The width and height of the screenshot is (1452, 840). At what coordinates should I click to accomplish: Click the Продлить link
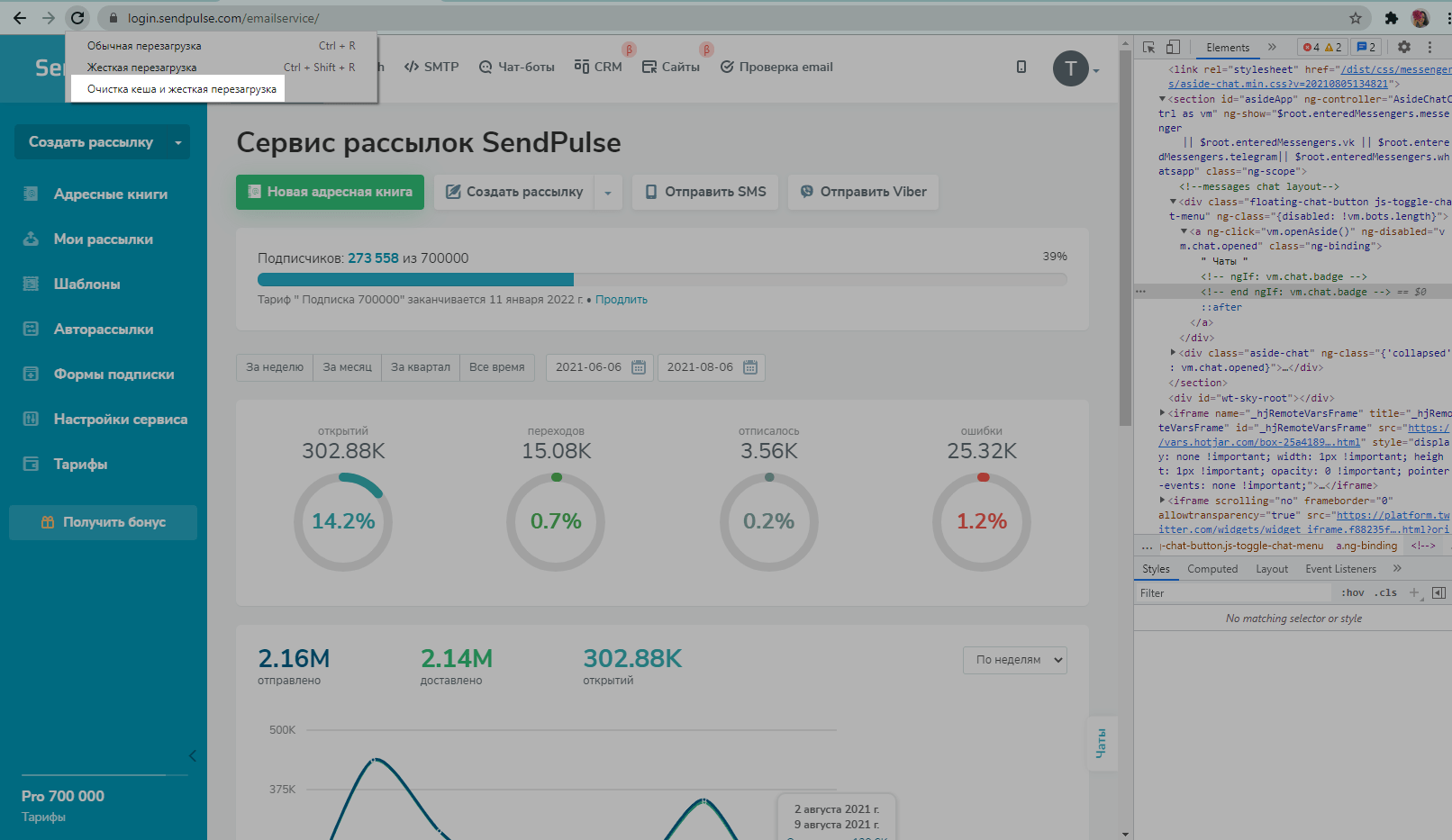coord(621,300)
